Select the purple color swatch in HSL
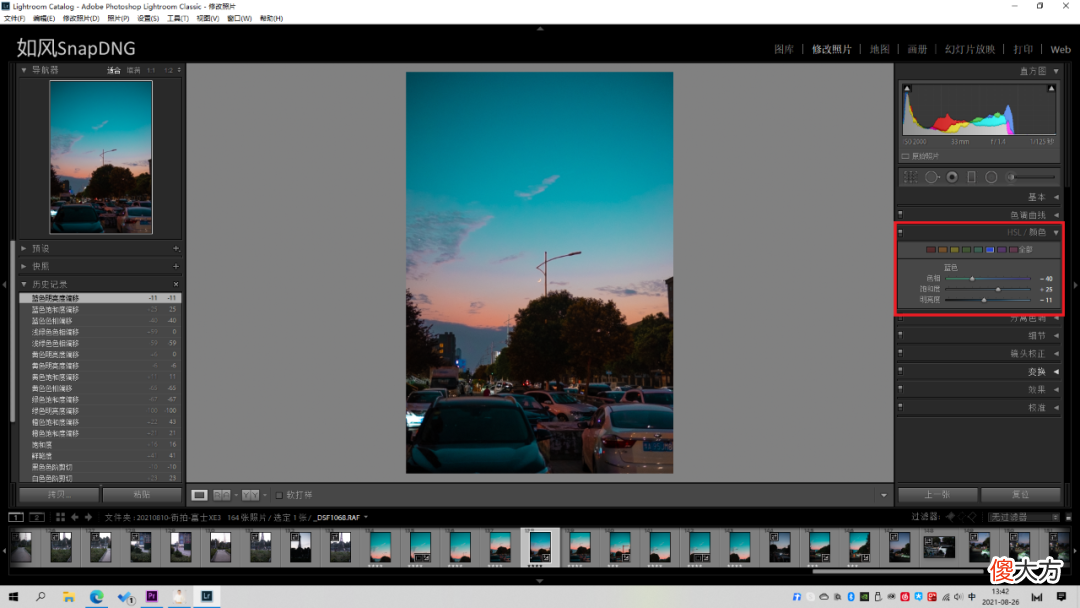This screenshot has width=1080, height=608. pos(1001,250)
